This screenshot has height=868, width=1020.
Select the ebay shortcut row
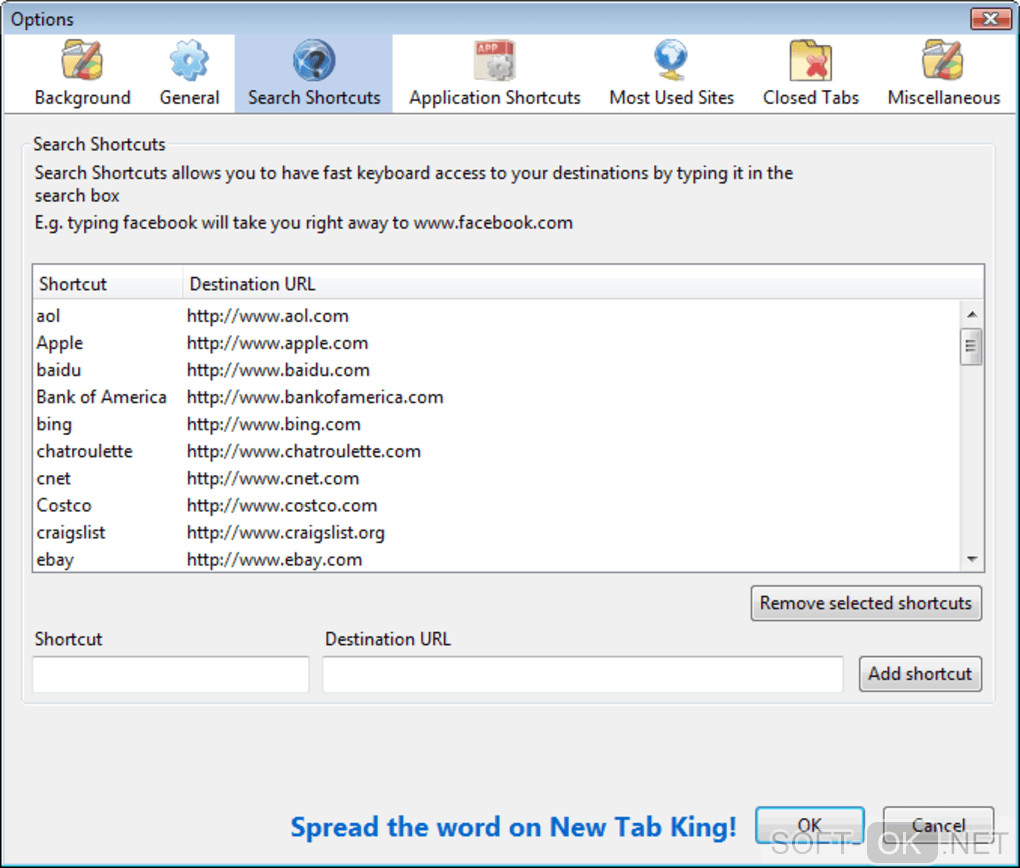click(496, 560)
